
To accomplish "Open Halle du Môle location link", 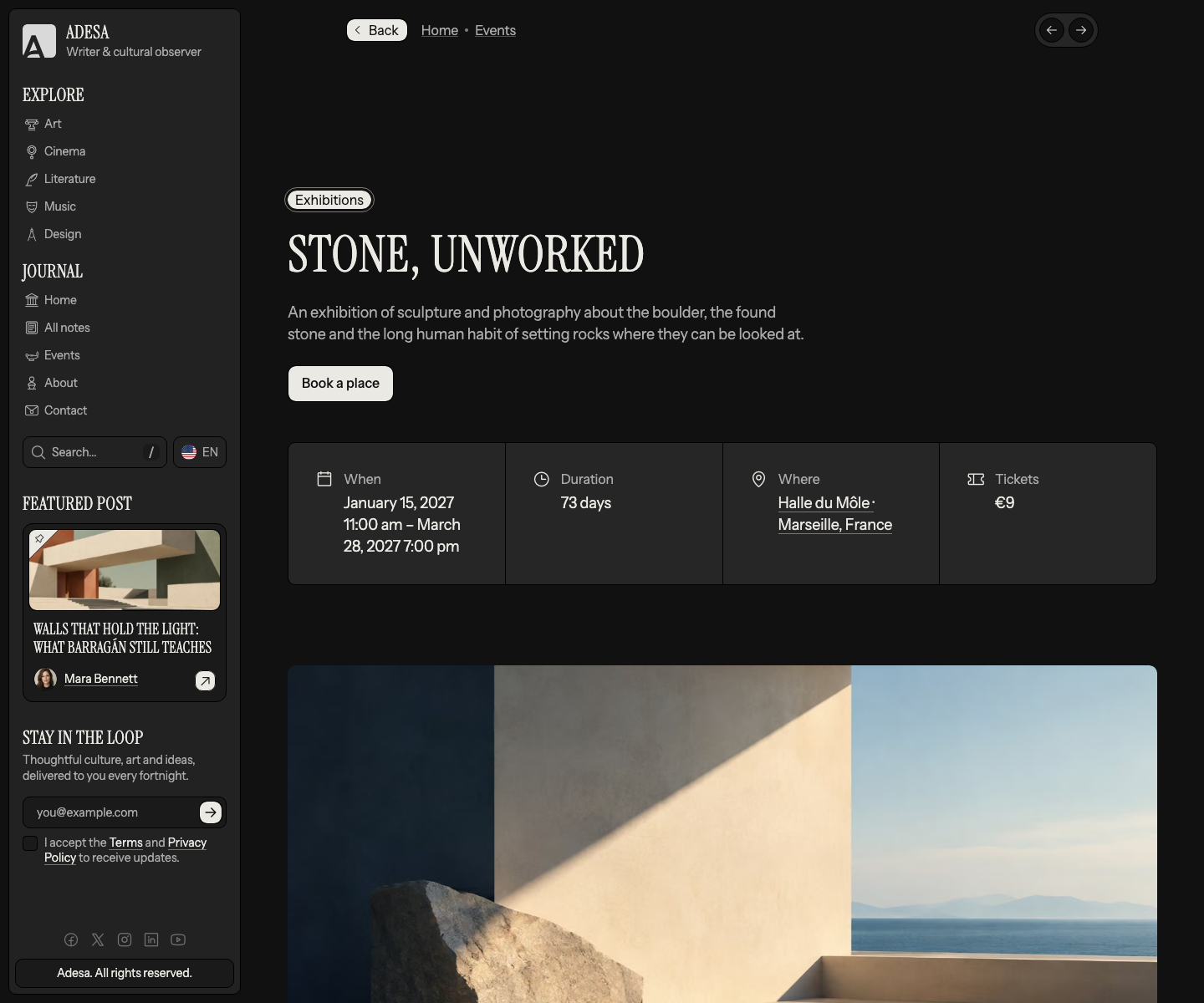I will (834, 514).
